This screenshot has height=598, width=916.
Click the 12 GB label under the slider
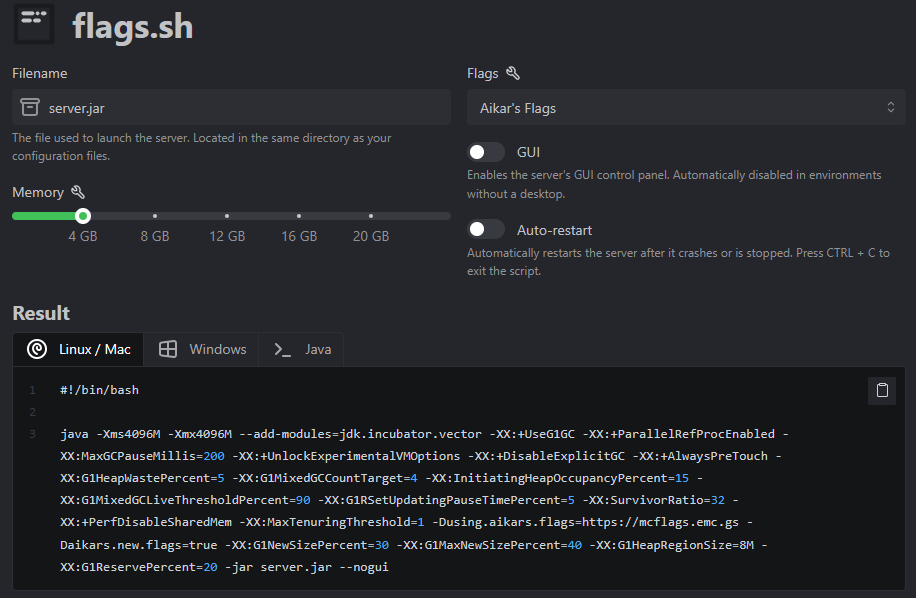tap(227, 236)
